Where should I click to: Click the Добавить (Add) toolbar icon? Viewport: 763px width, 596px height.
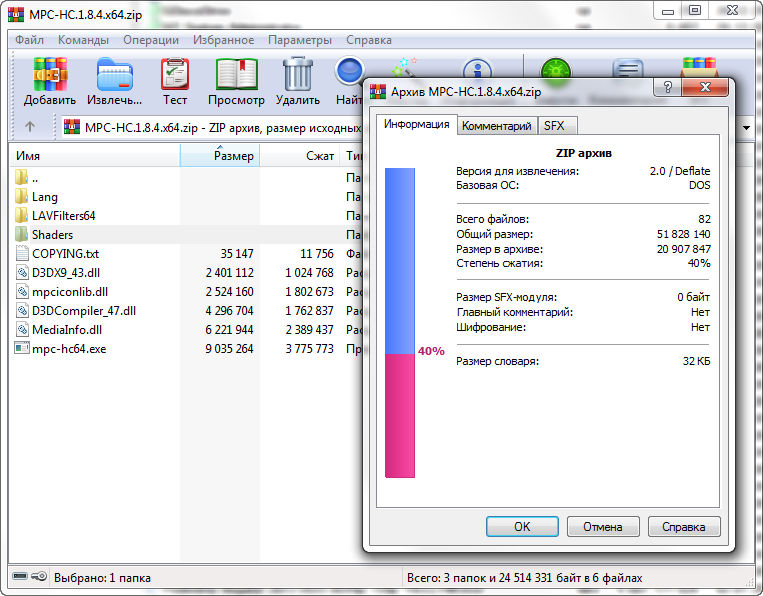coord(50,75)
